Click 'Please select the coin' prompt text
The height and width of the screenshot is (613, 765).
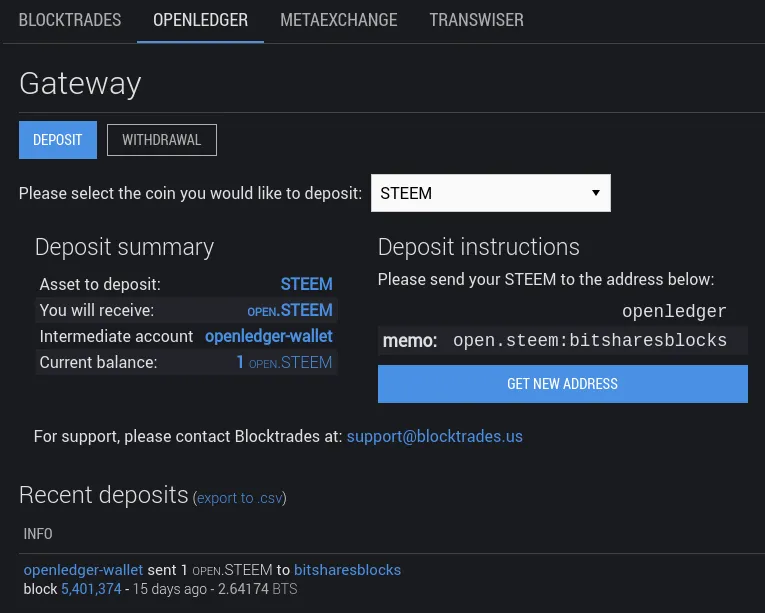190,193
